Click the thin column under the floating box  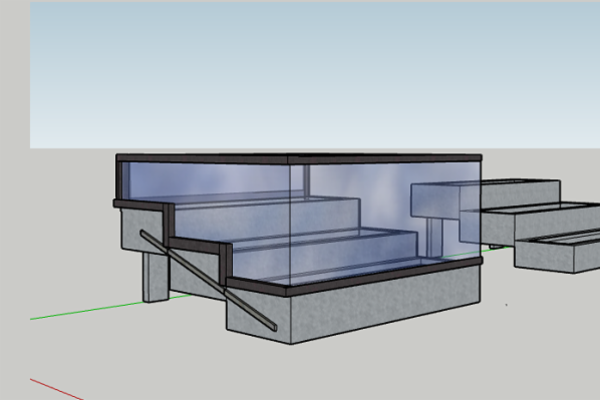tap(435, 240)
